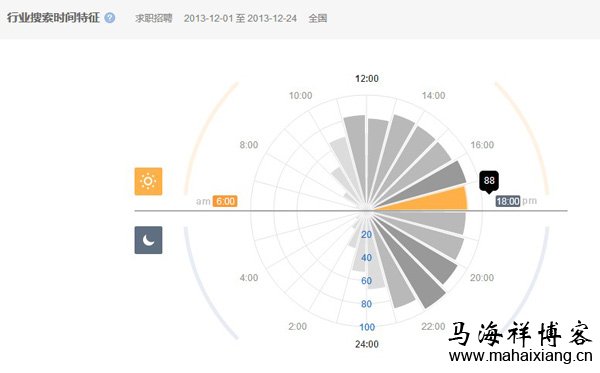Click the 4:00 hour label
The width and height of the screenshot is (600, 373).
pyautogui.click(x=249, y=277)
